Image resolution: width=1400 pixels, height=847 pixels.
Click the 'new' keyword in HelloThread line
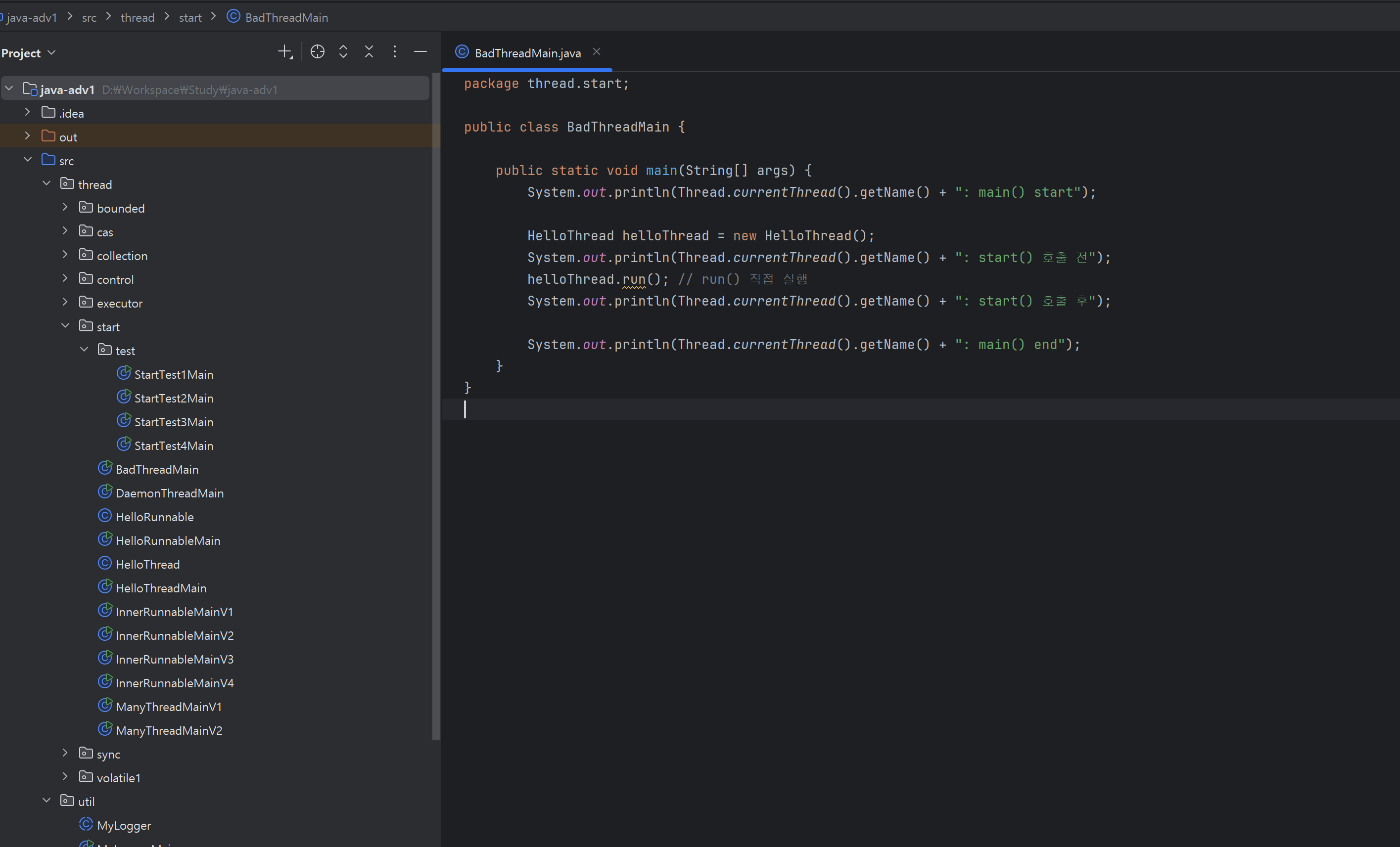point(745,236)
